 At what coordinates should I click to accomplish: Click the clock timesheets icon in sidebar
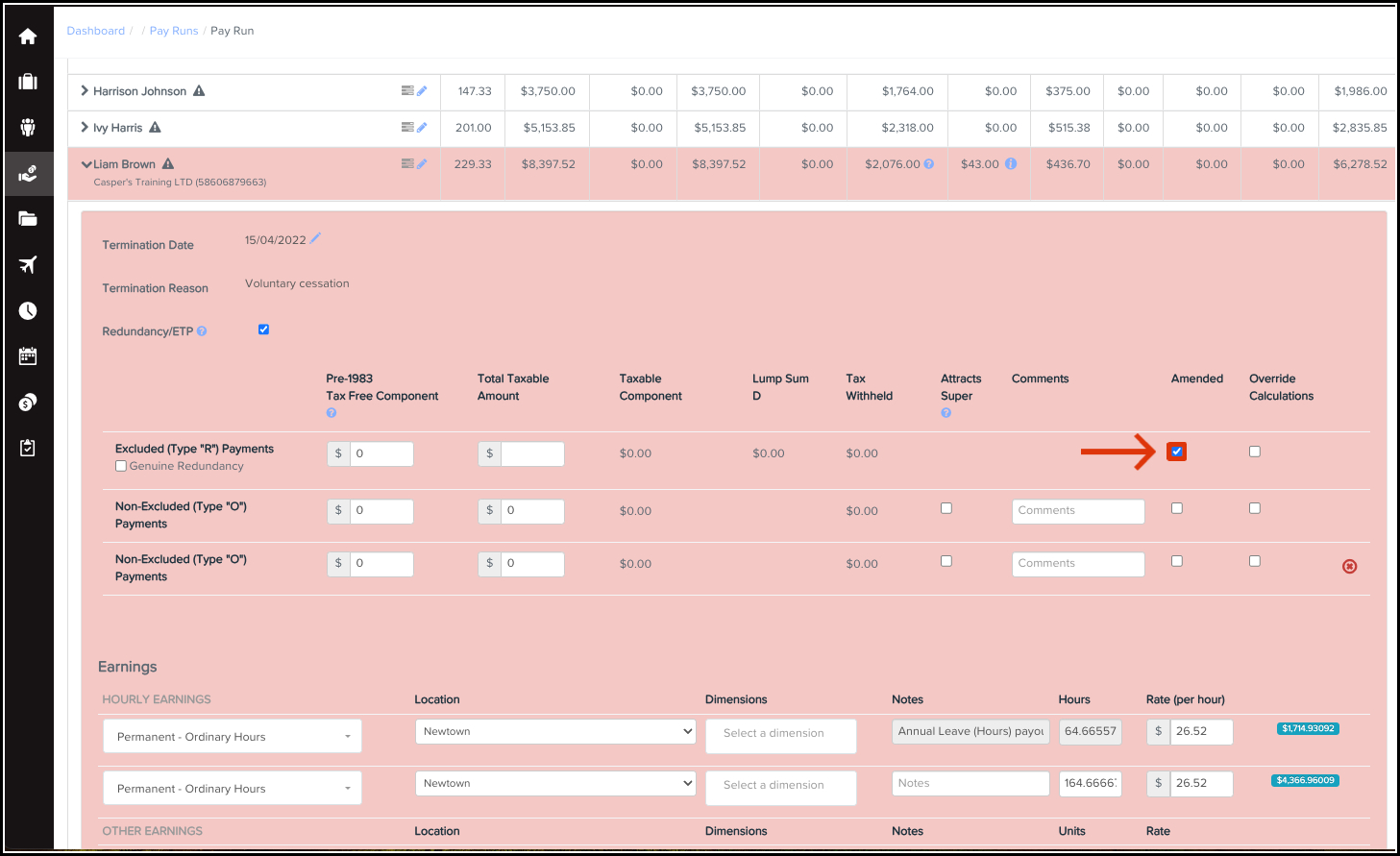pyautogui.click(x=28, y=310)
